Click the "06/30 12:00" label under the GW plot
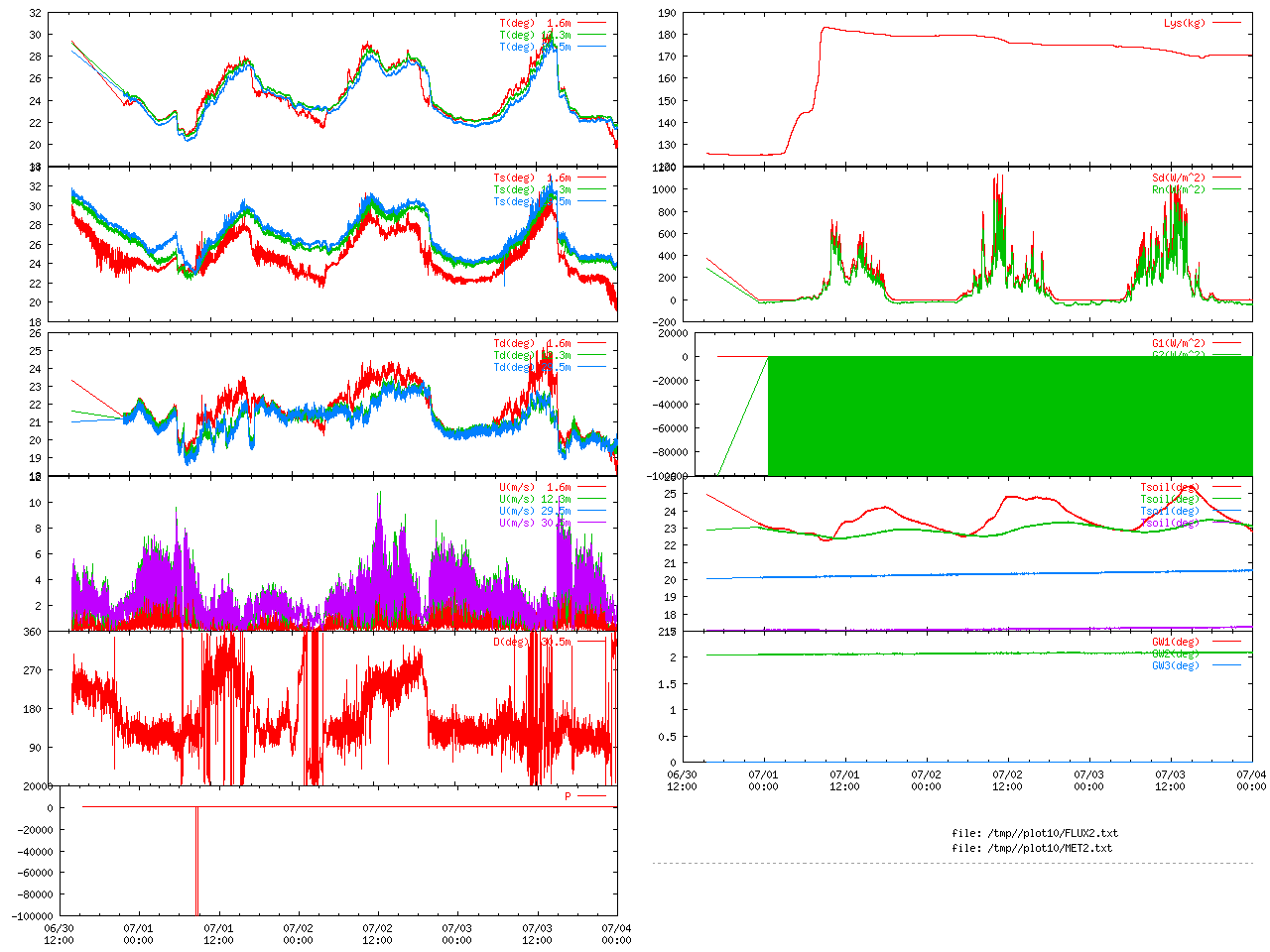The width and height of the screenshot is (1270, 952). (681, 780)
